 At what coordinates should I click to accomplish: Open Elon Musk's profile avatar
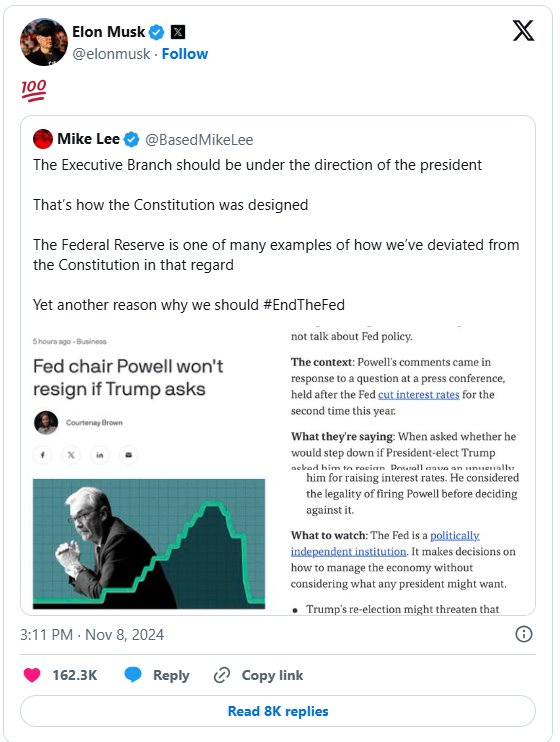tap(44, 42)
